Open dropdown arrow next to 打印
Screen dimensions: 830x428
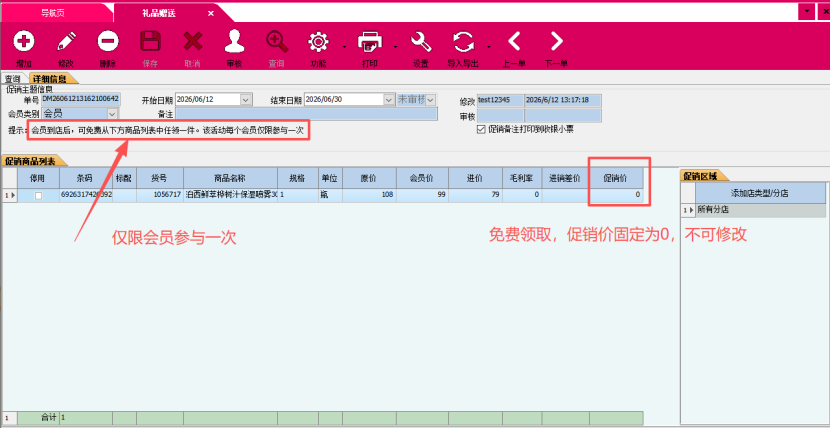[x=395, y=47]
